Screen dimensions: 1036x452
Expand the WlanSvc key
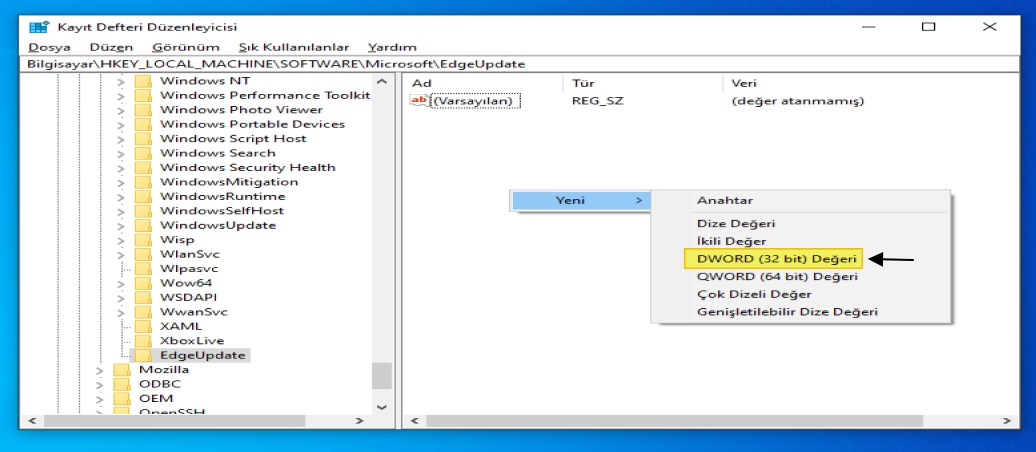[x=121, y=255]
